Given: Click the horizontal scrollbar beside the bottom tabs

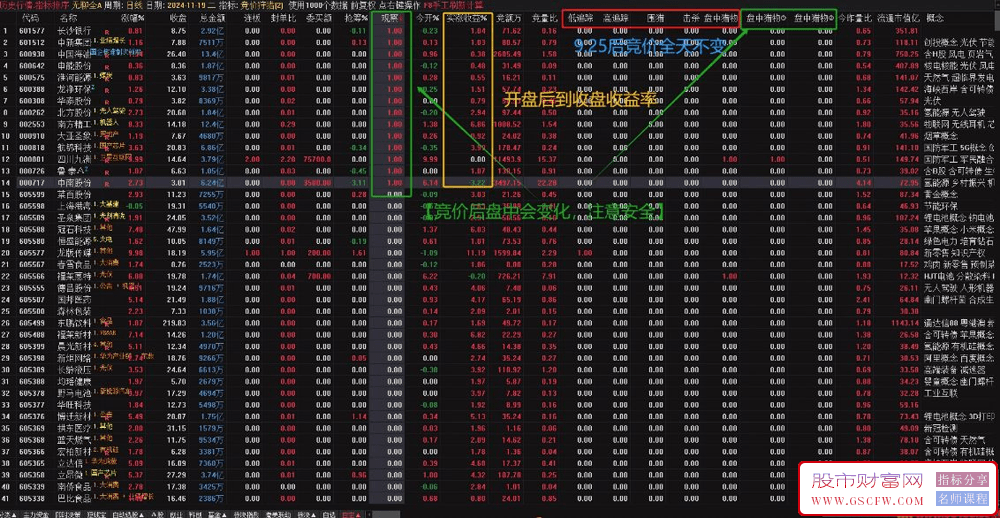Looking at the screenshot, I should point(385,514).
